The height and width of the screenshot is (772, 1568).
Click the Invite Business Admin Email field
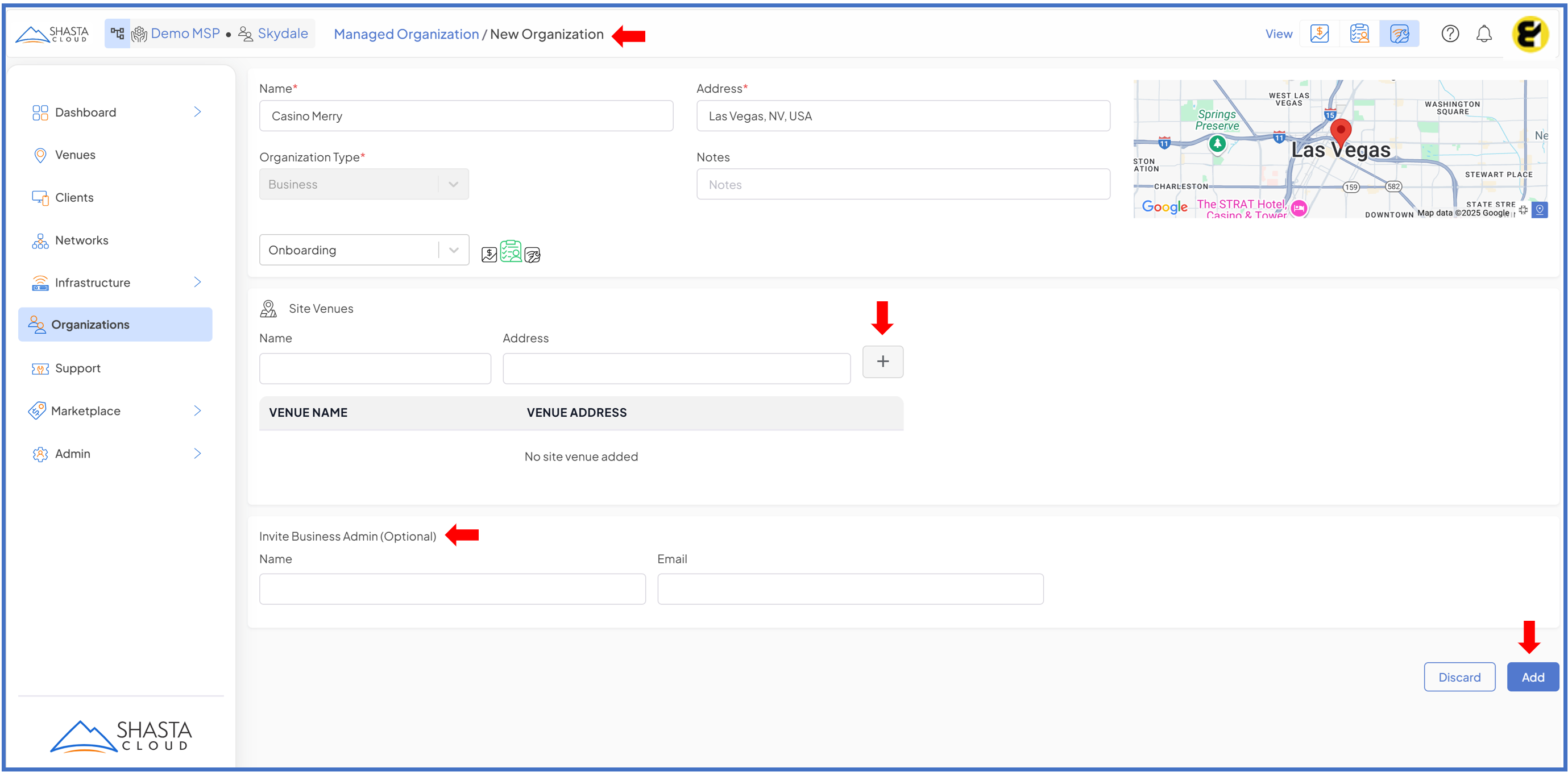[x=850, y=589]
